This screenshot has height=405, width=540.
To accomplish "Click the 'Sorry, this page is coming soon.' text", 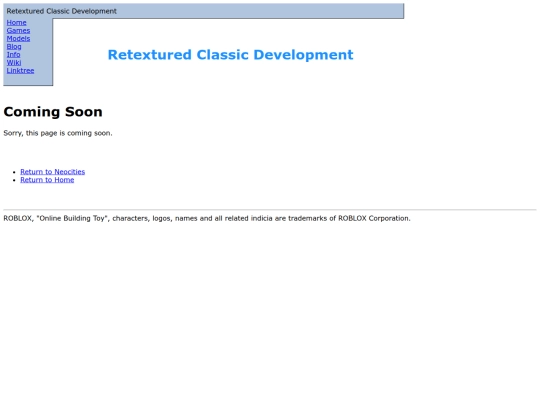I will pyautogui.click(x=58, y=133).
